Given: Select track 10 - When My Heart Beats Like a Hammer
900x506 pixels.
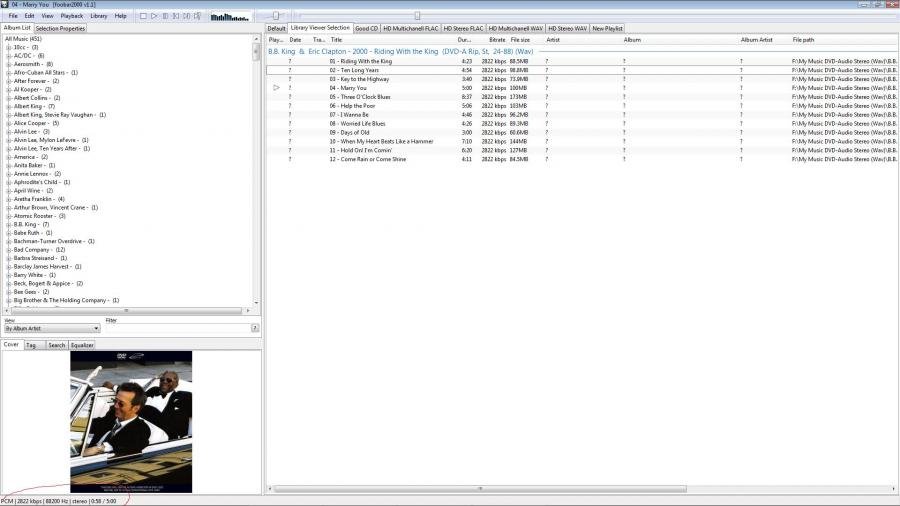Looking at the screenshot, I should (582, 141).
